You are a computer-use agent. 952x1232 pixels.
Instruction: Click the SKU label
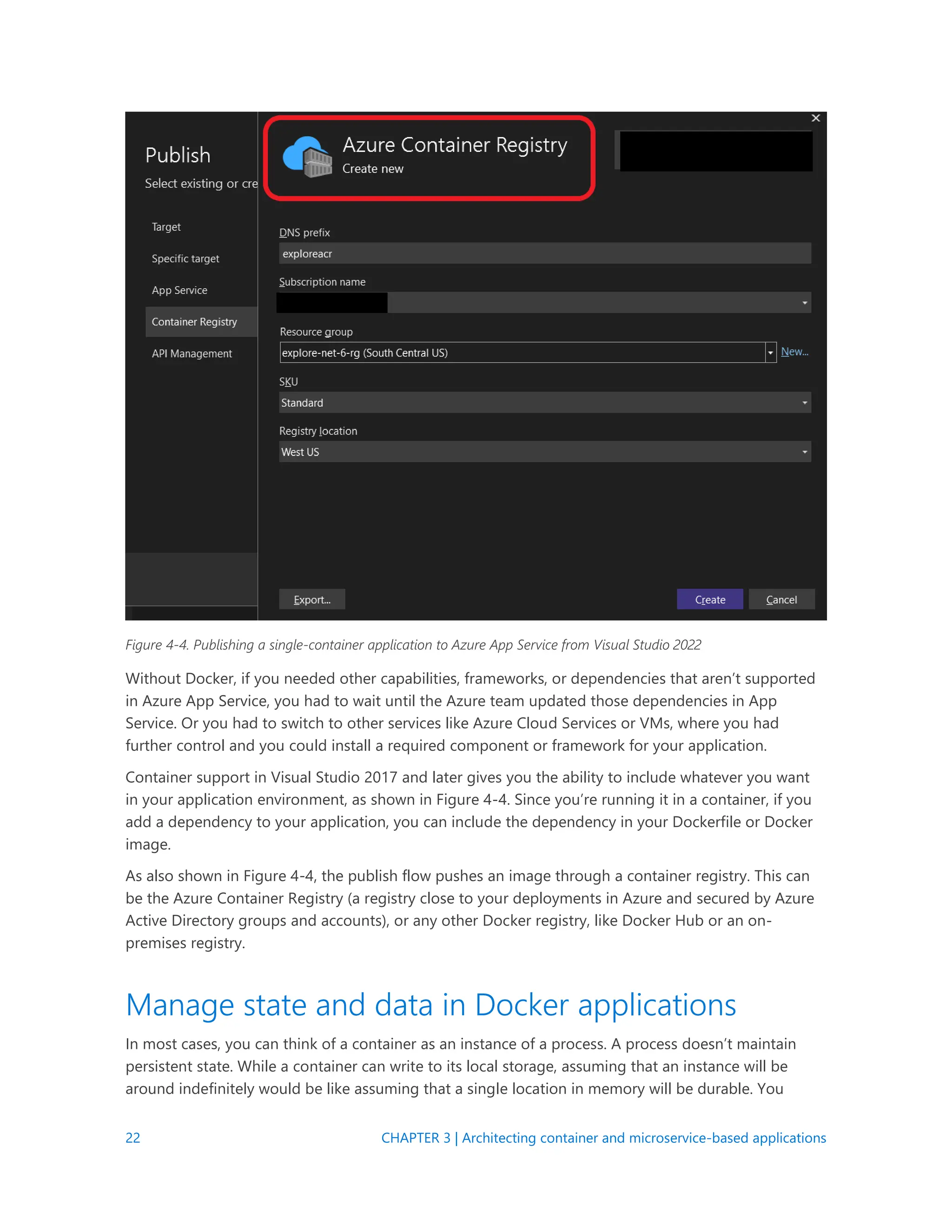point(288,381)
